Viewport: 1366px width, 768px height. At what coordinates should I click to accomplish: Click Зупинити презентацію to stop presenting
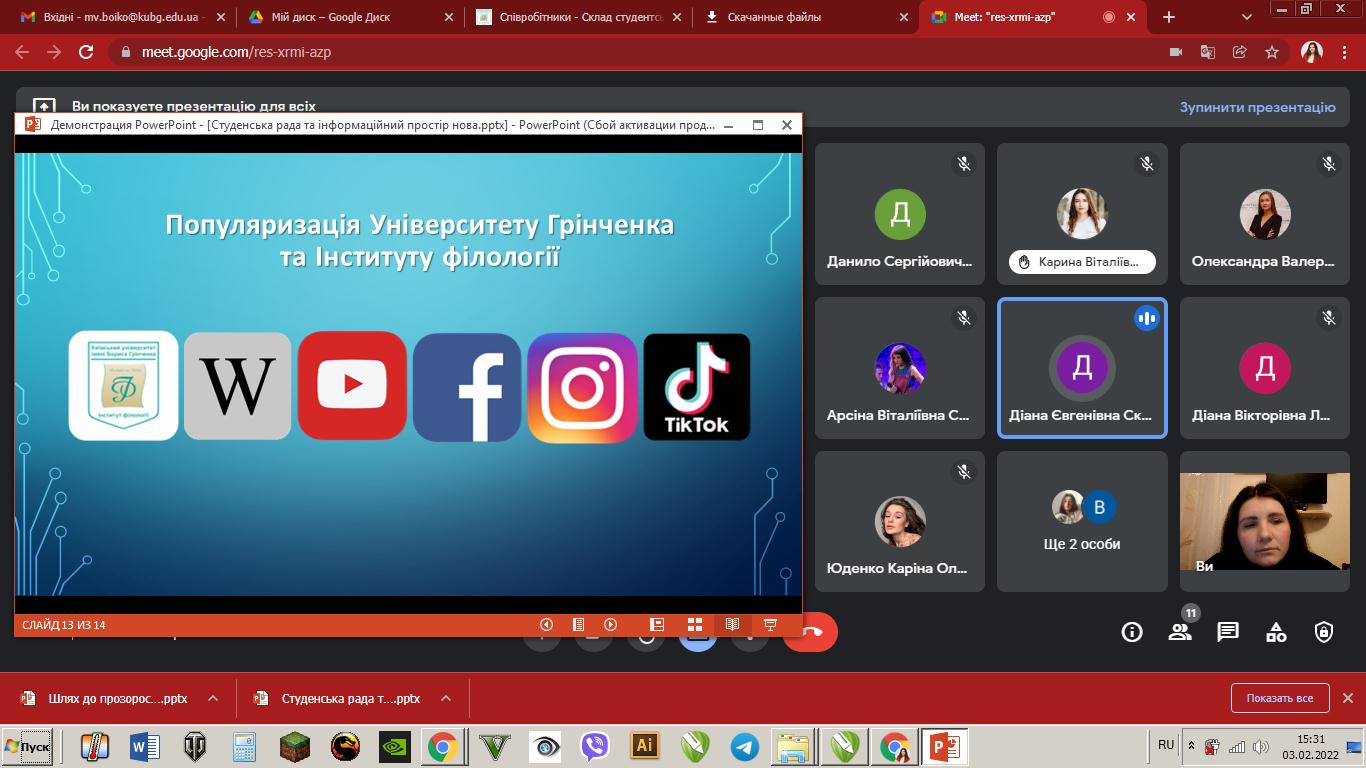[1257, 107]
